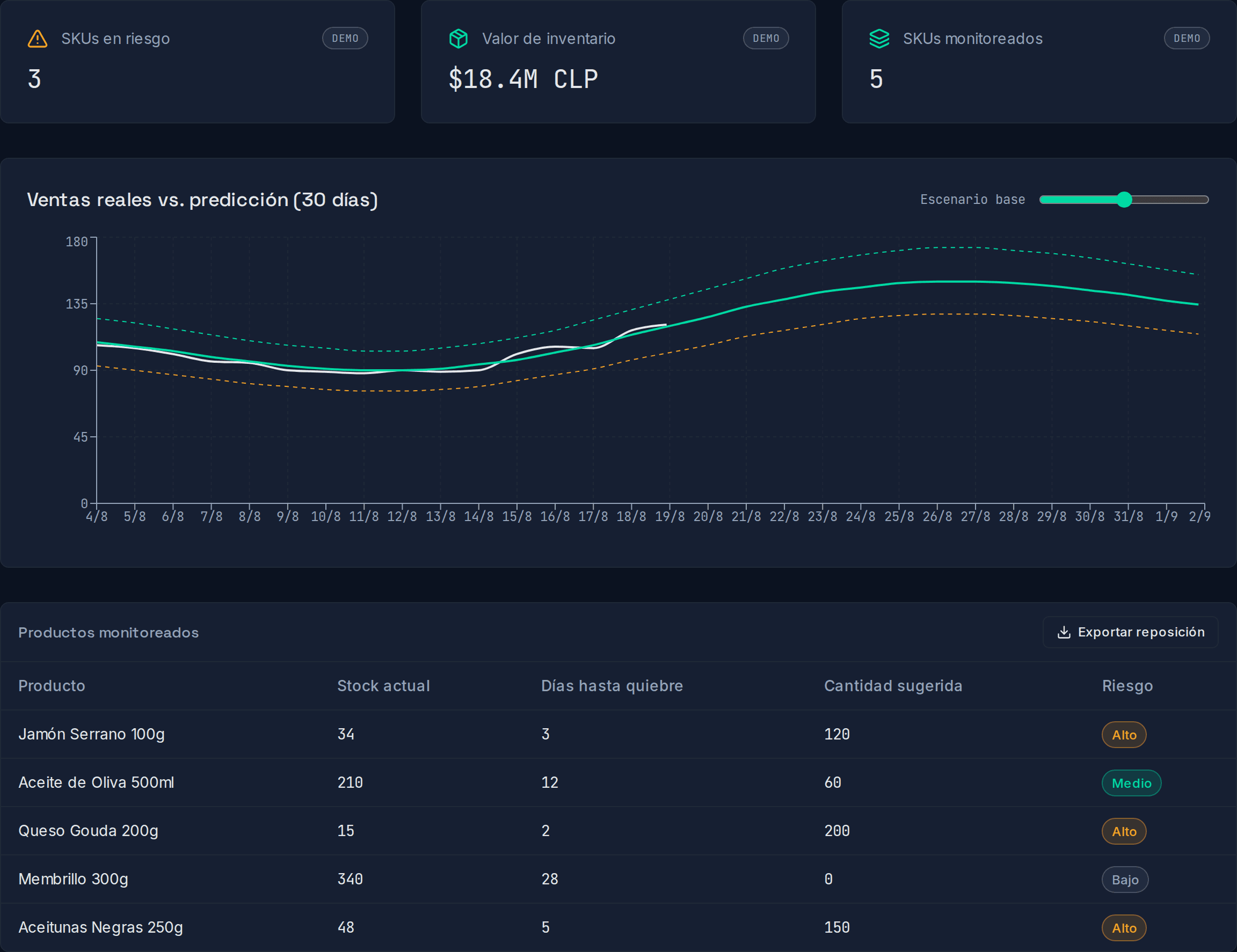This screenshot has height=952, width=1237.
Task: Click the Riesgo column header
Action: [1127, 685]
